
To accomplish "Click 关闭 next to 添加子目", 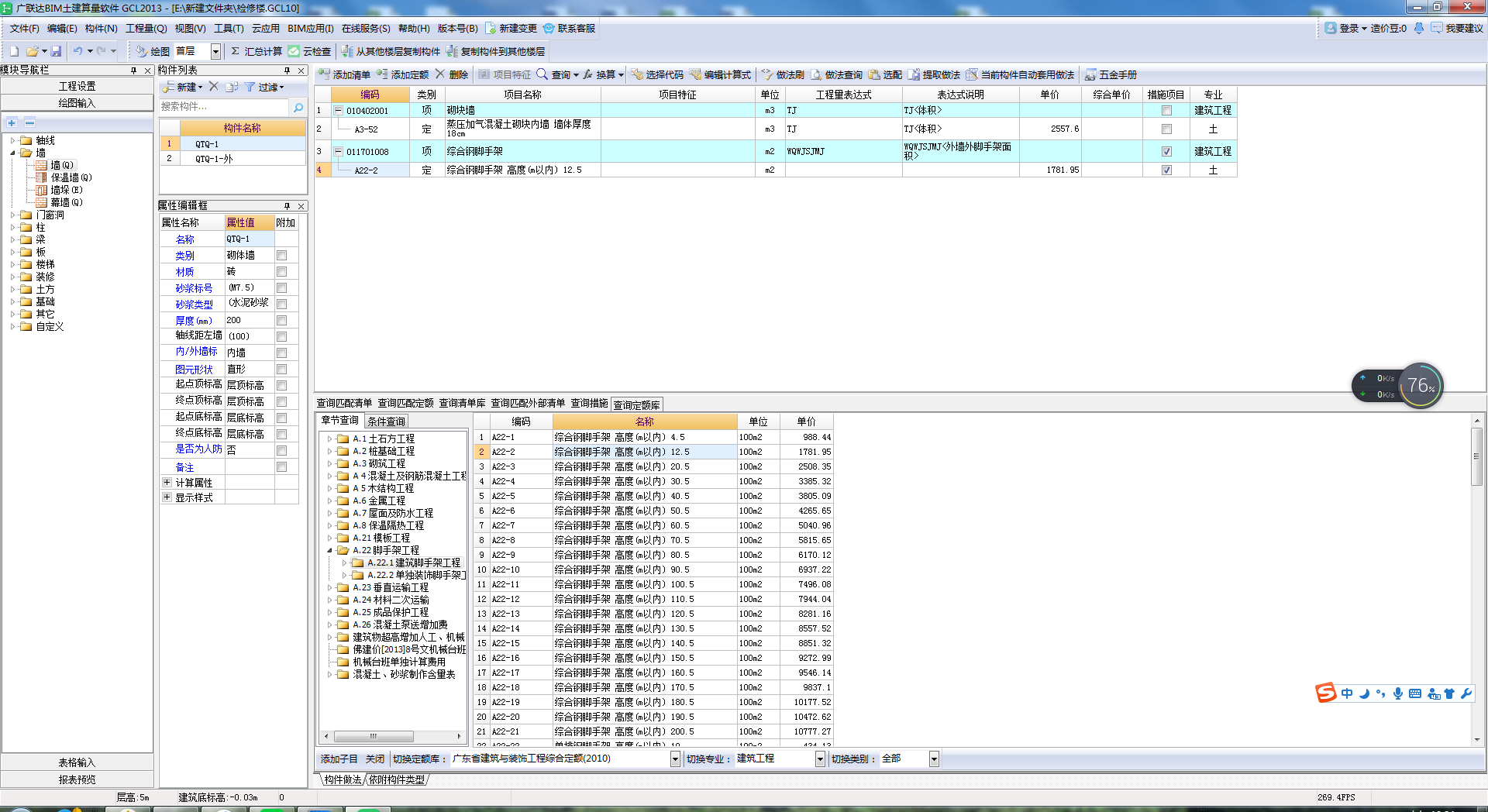I will point(375,759).
